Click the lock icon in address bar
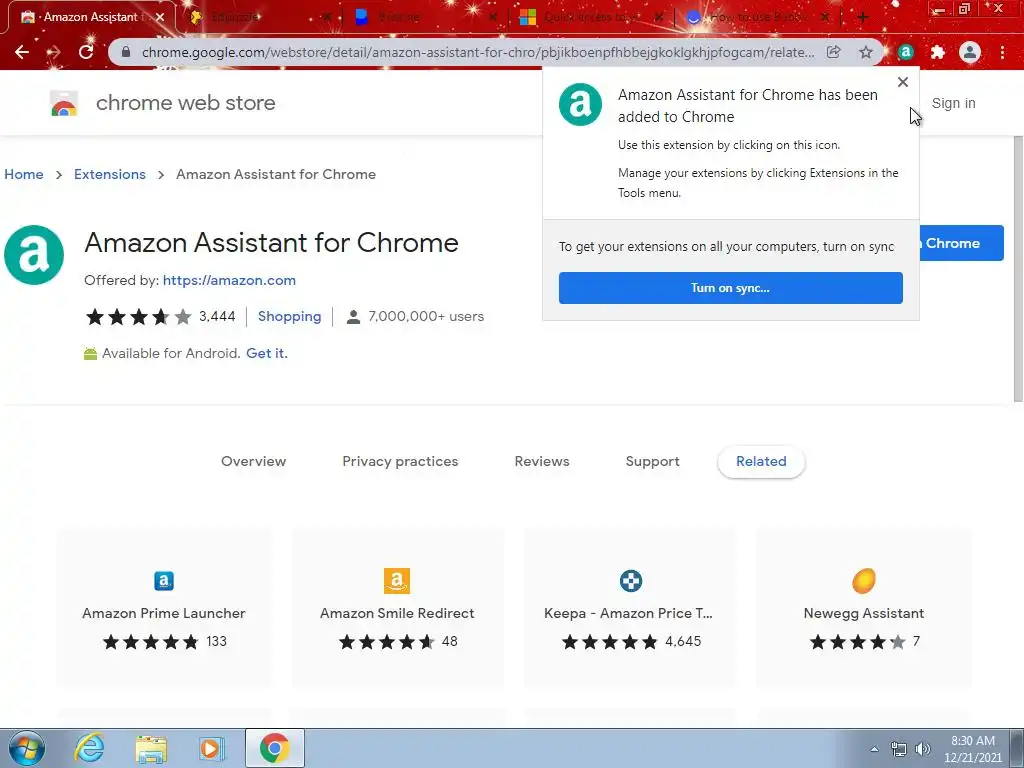 126,52
